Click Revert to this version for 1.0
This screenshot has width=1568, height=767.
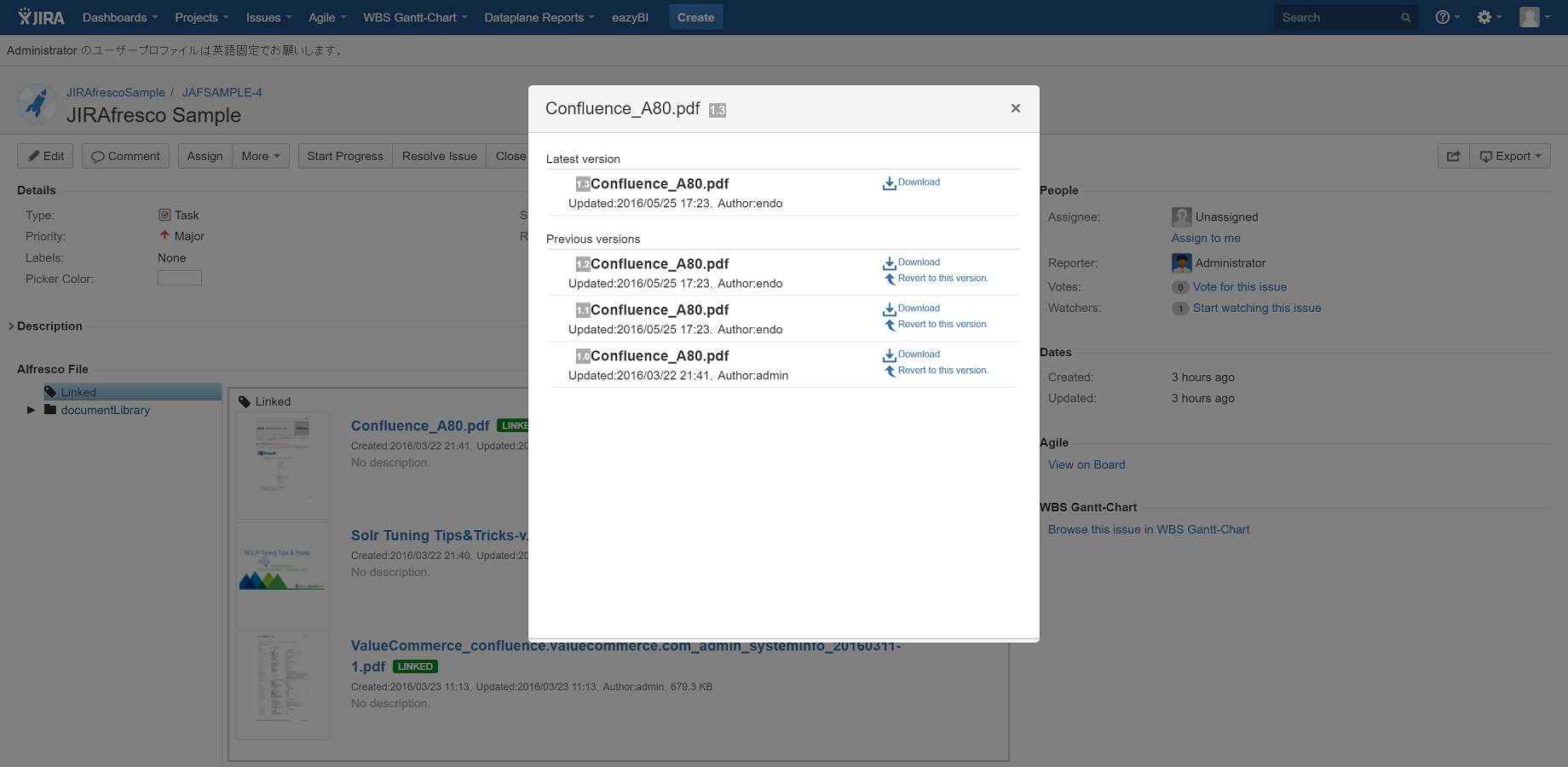(x=943, y=371)
